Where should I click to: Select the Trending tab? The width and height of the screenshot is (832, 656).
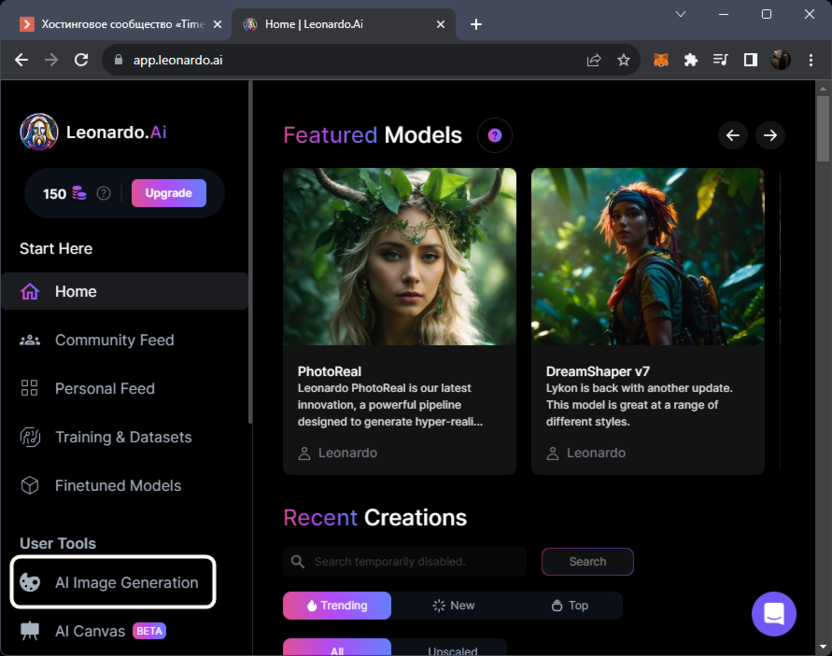click(337, 606)
